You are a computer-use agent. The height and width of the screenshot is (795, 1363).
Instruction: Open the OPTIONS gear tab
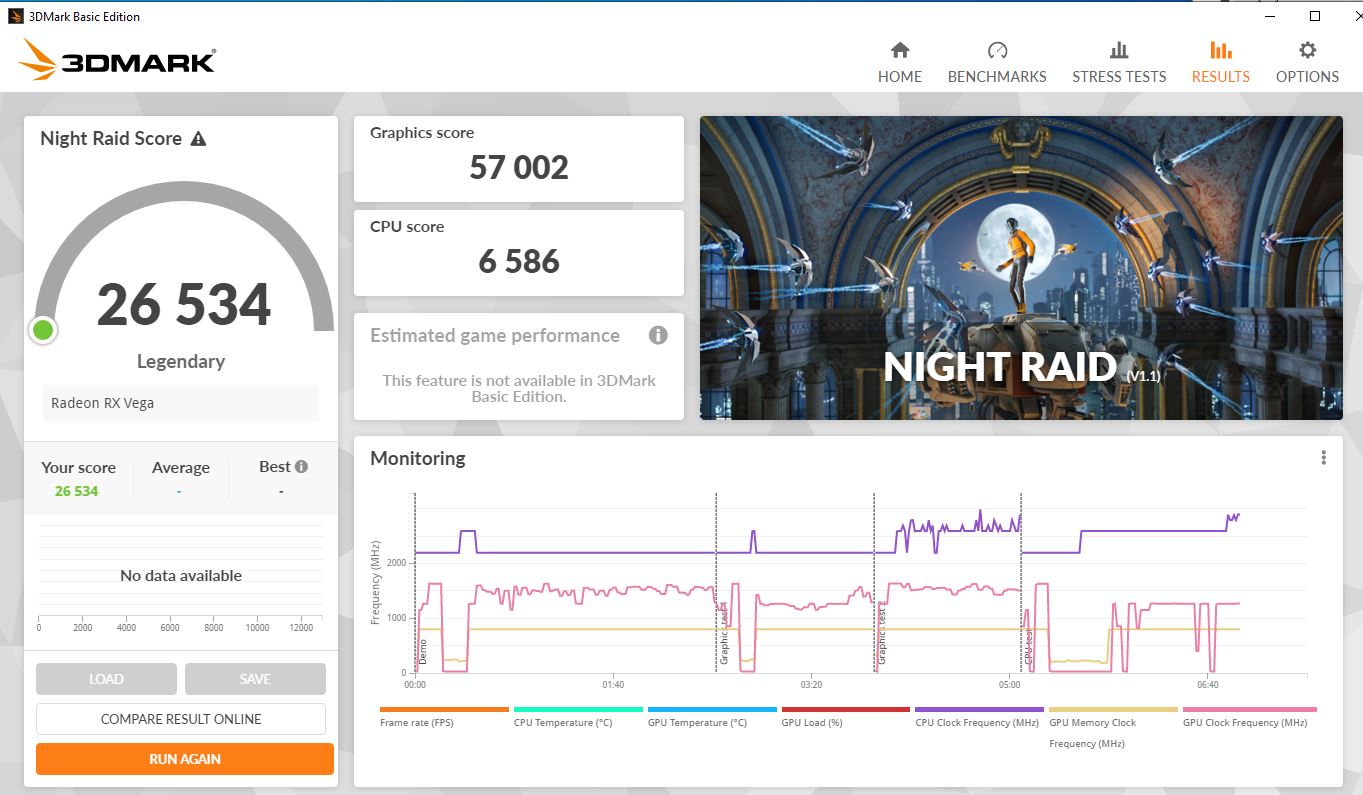(x=1307, y=63)
